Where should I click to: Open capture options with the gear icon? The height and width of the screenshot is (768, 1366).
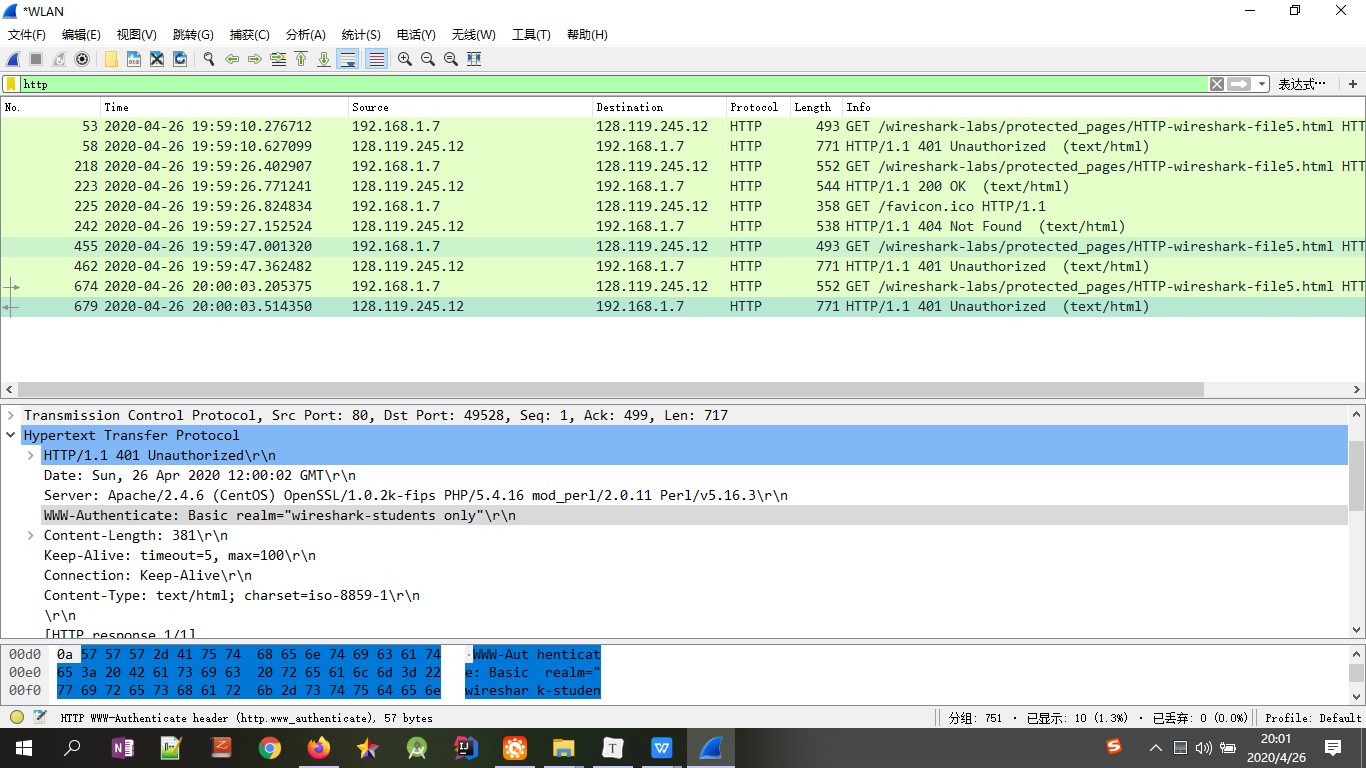(82, 59)
